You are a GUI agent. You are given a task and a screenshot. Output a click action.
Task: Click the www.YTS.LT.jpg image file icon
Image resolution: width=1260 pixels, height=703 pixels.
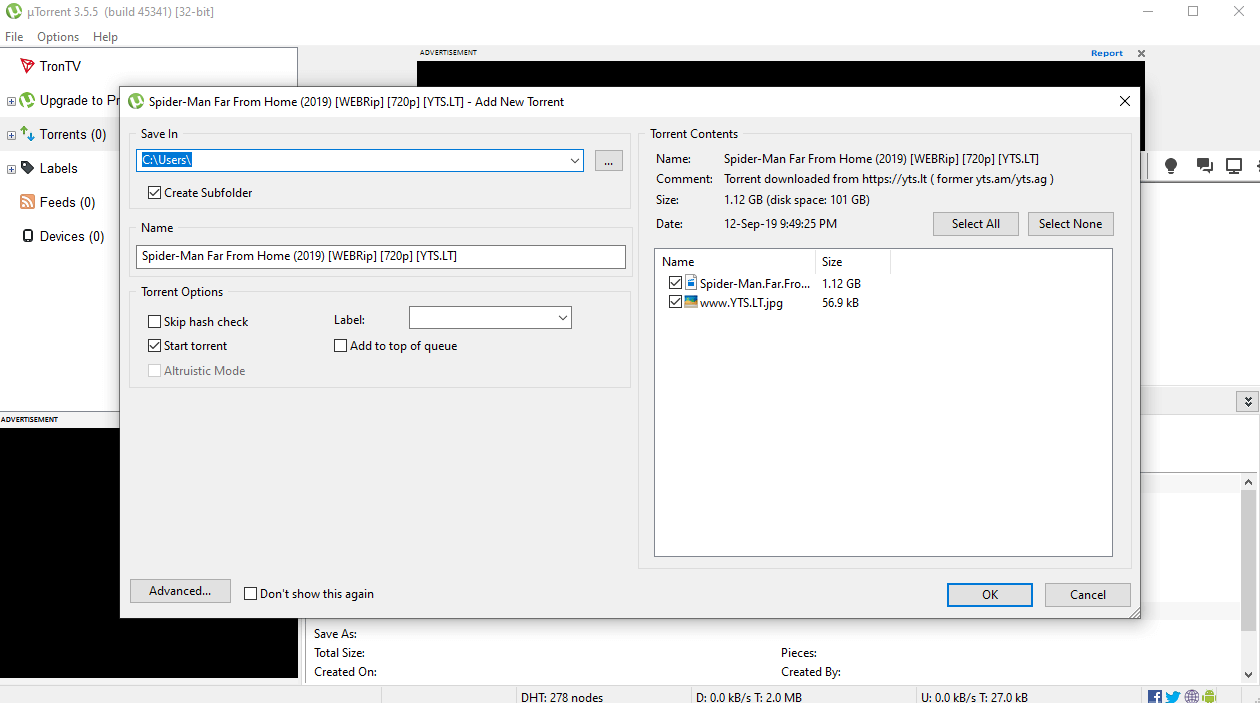tap(691, 302)
